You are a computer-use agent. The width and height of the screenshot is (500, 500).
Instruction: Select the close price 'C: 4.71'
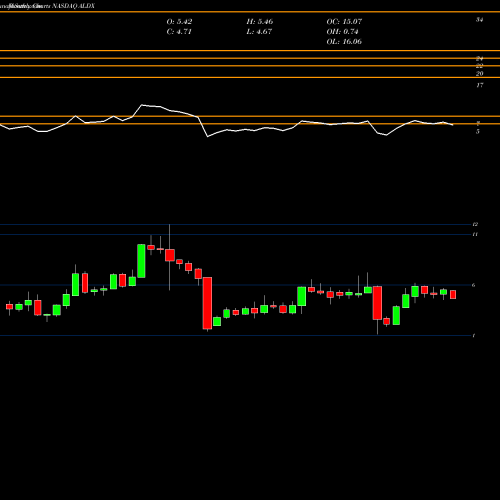tap(179, 31)
